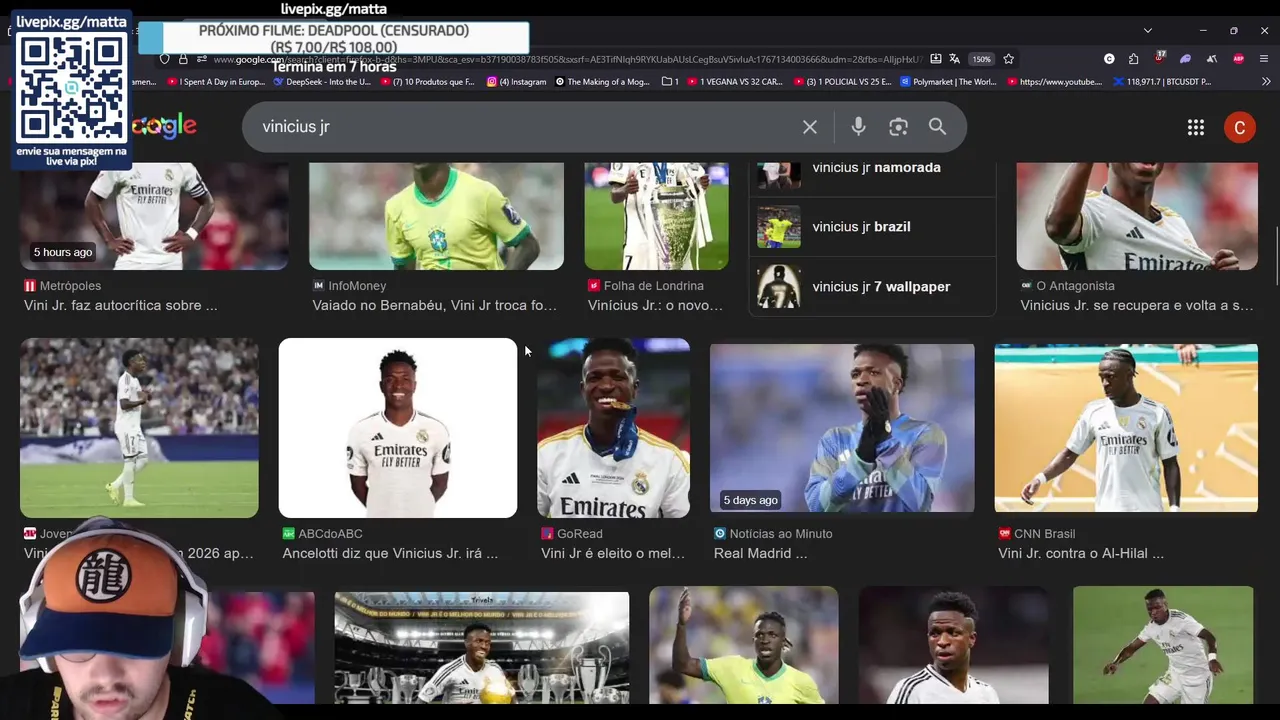Click 'Vinicius Jr. se recupera e volta a s...'

(1136, 306)
